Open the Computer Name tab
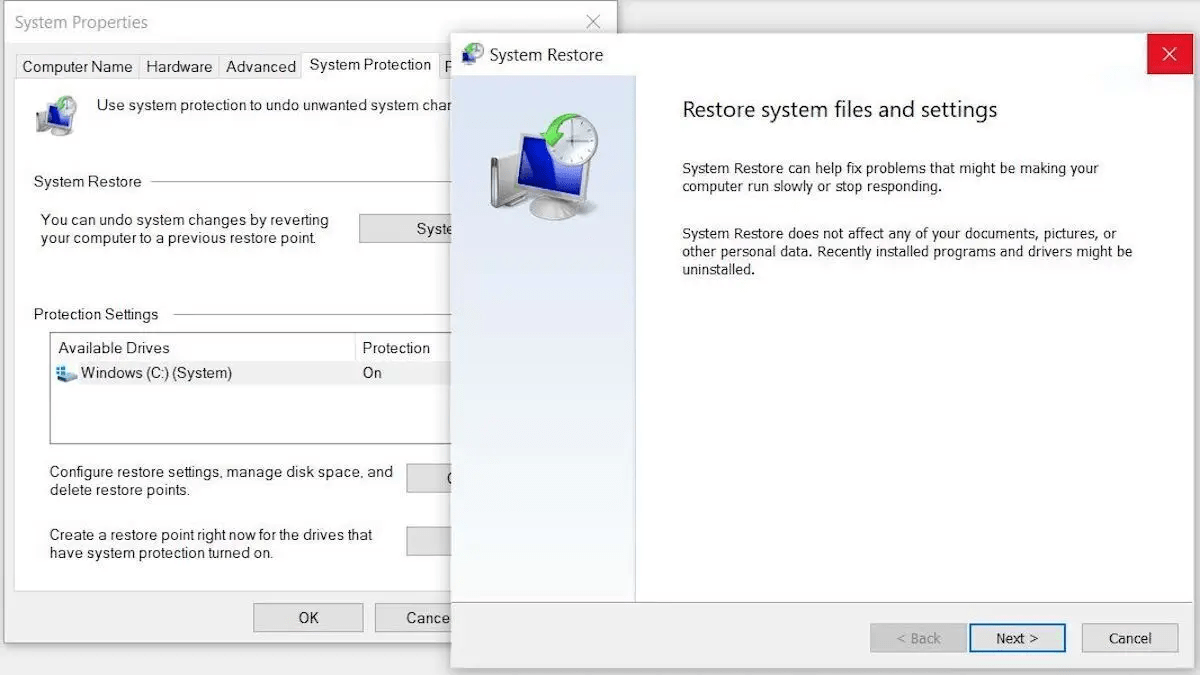This screenshot has width=1200, height=675. click(x=77, y=66)
